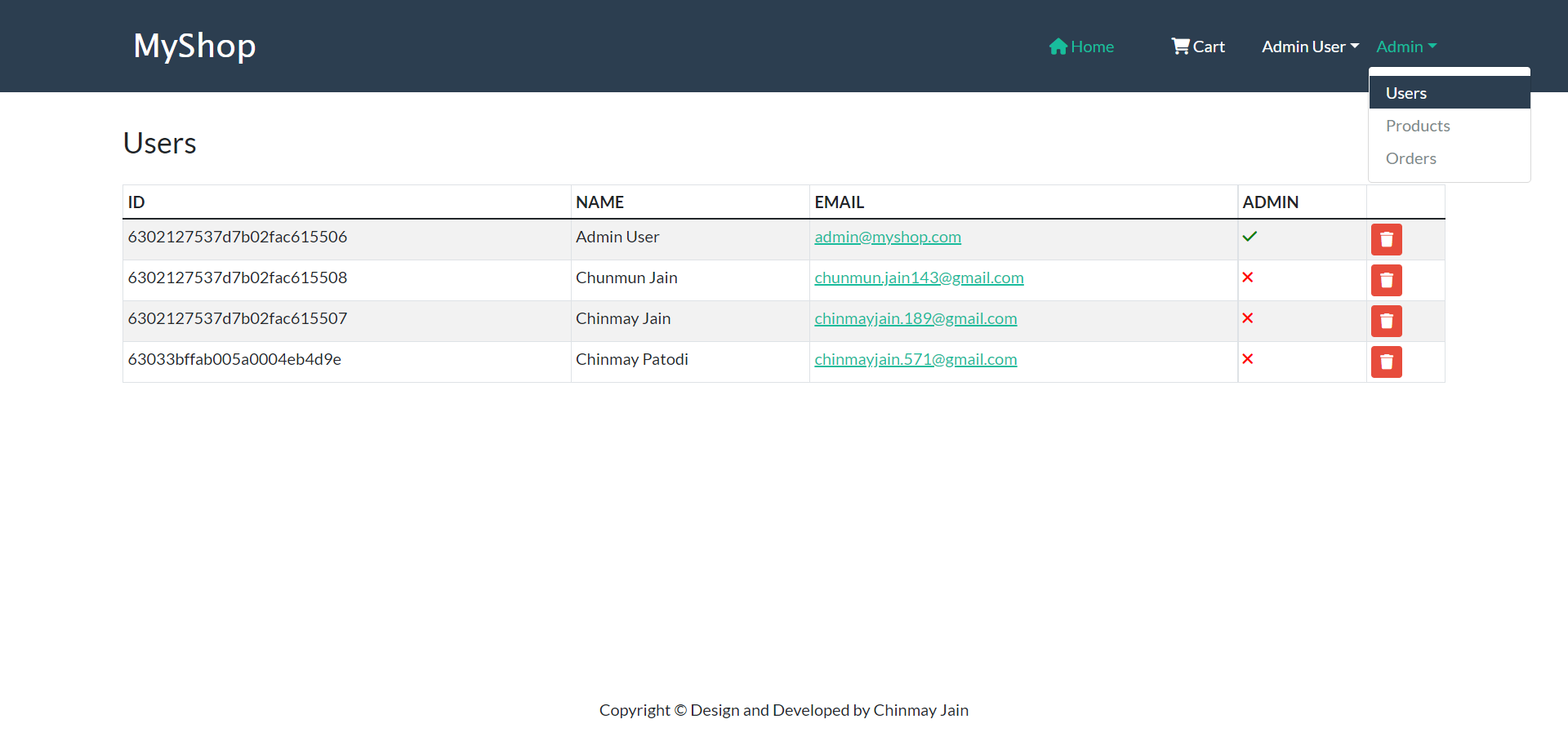The image size is (1568, 737).
Task: Open the Admin dropdown menu
Action: coord(1405,47)
